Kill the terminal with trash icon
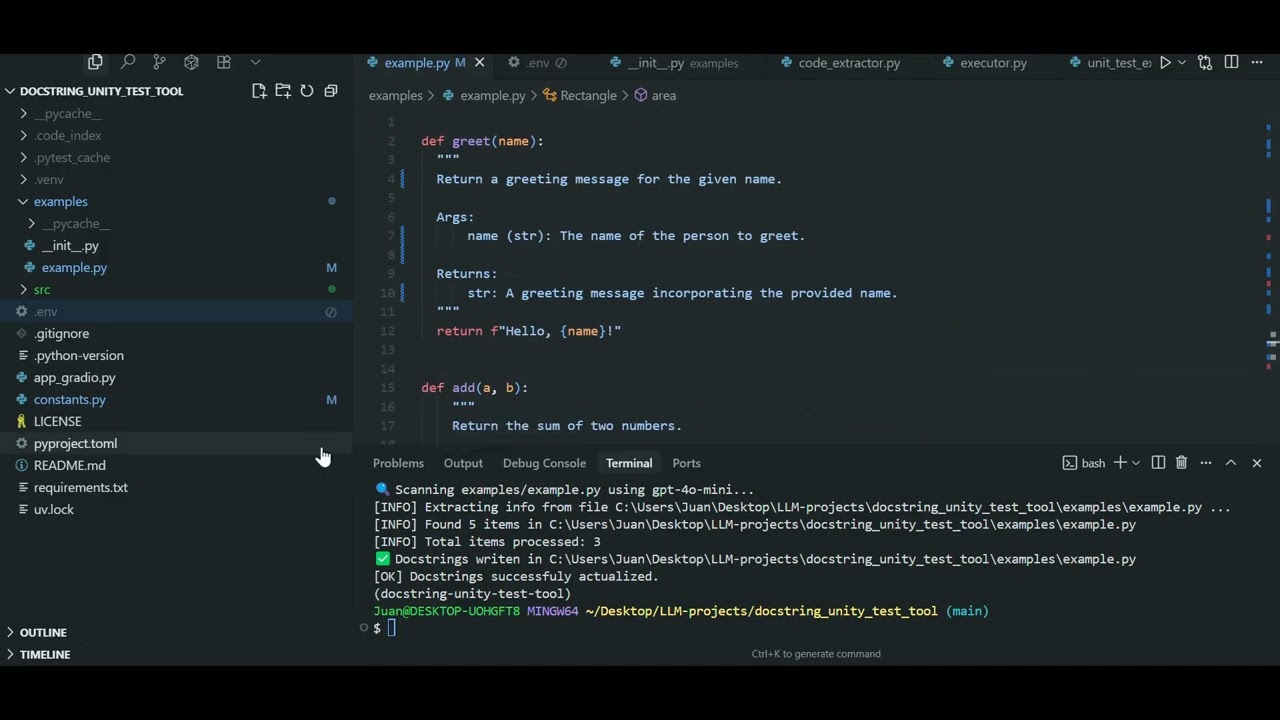This screenshot has width=1280, height=720. (1181, 463)
